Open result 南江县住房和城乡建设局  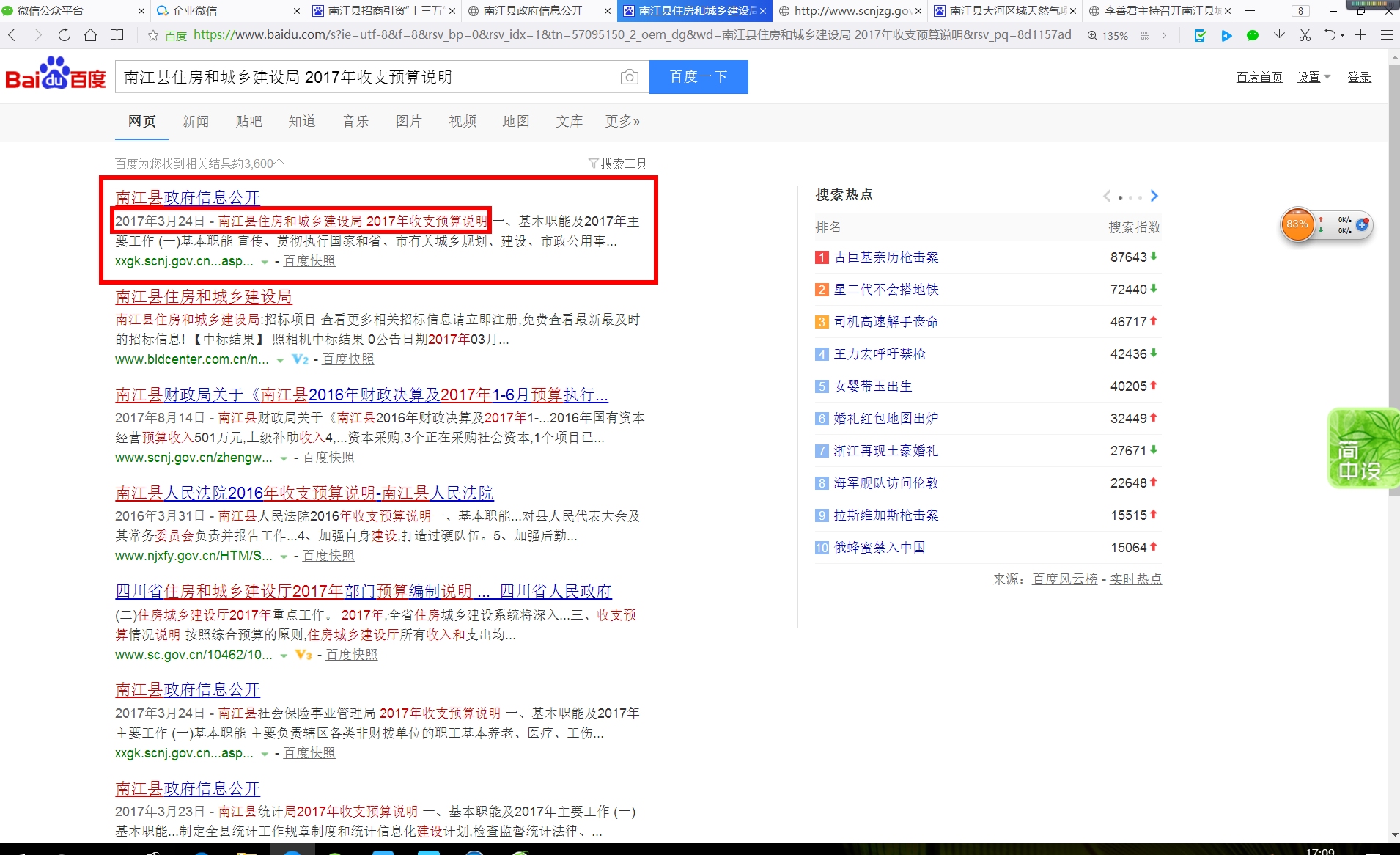[x=204, y=296]
